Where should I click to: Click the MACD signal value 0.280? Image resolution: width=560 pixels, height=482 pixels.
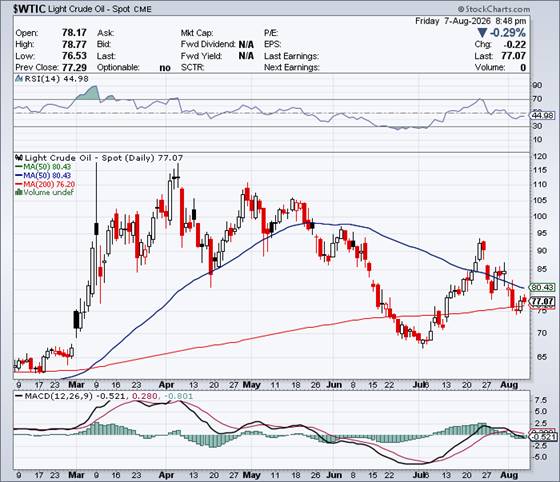pos(144,396)
